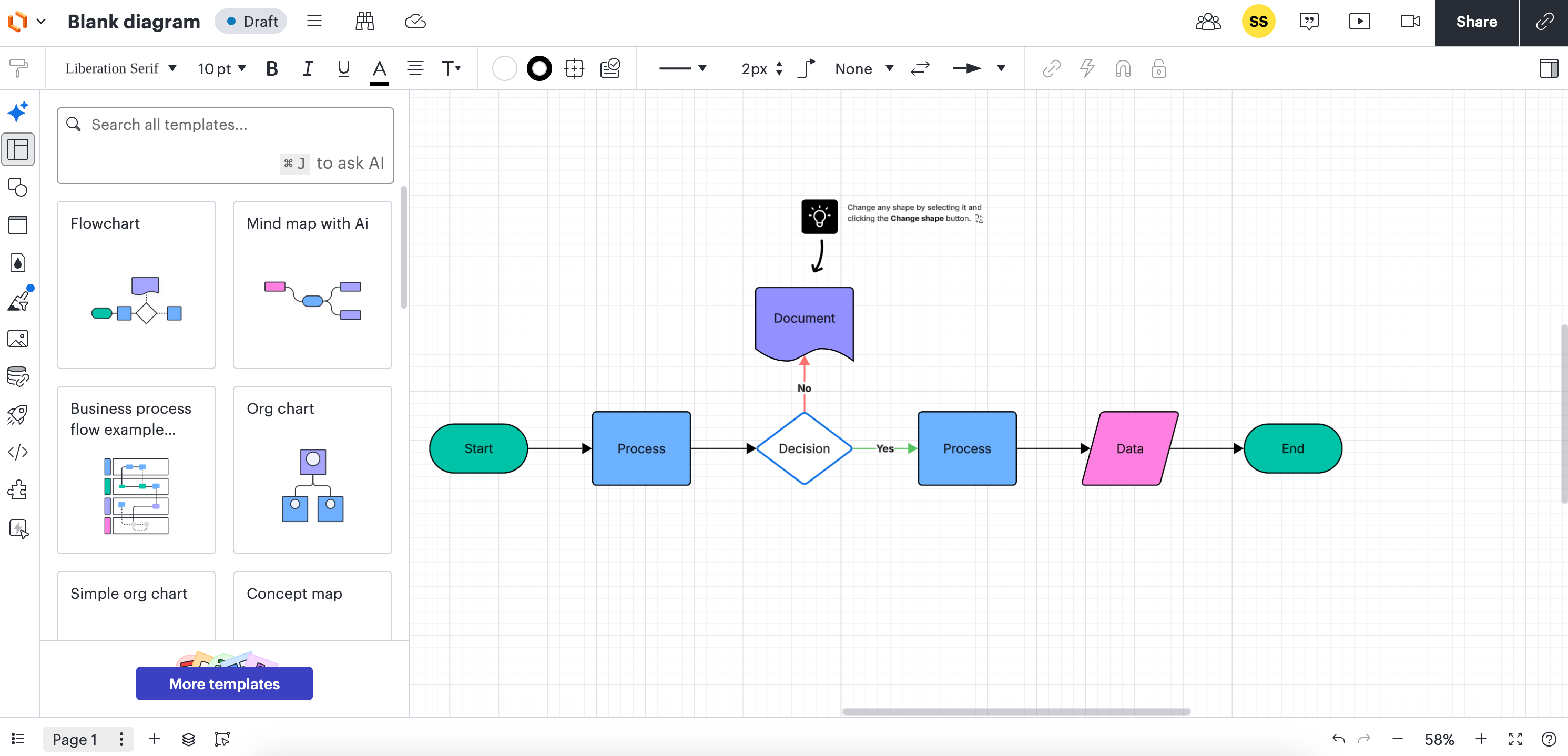Start a video call camera icon
This screenshot has height=756, width=1568.
click(x=1410, y=22)
